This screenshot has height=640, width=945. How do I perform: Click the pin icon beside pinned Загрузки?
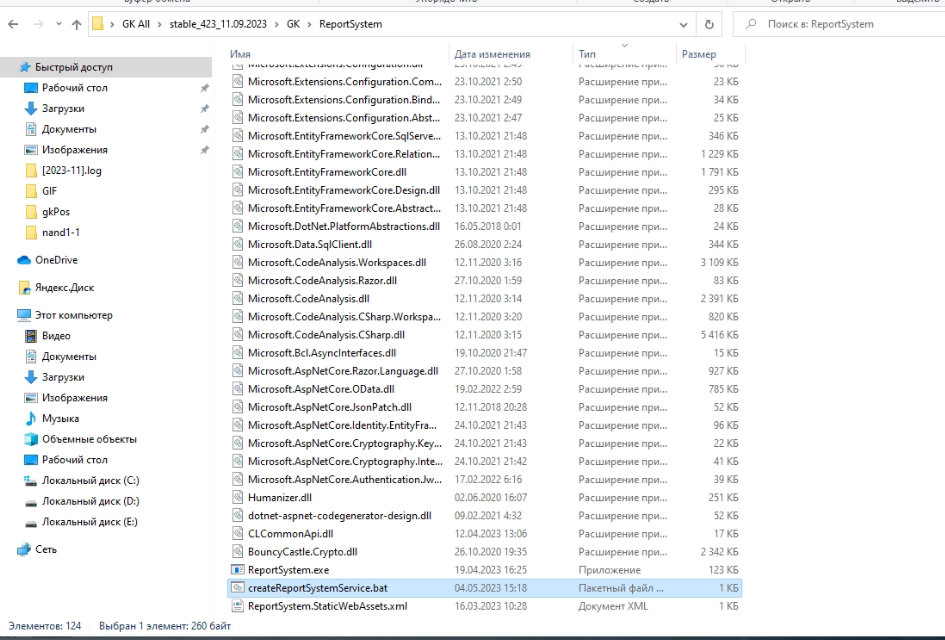click(204, 108)
